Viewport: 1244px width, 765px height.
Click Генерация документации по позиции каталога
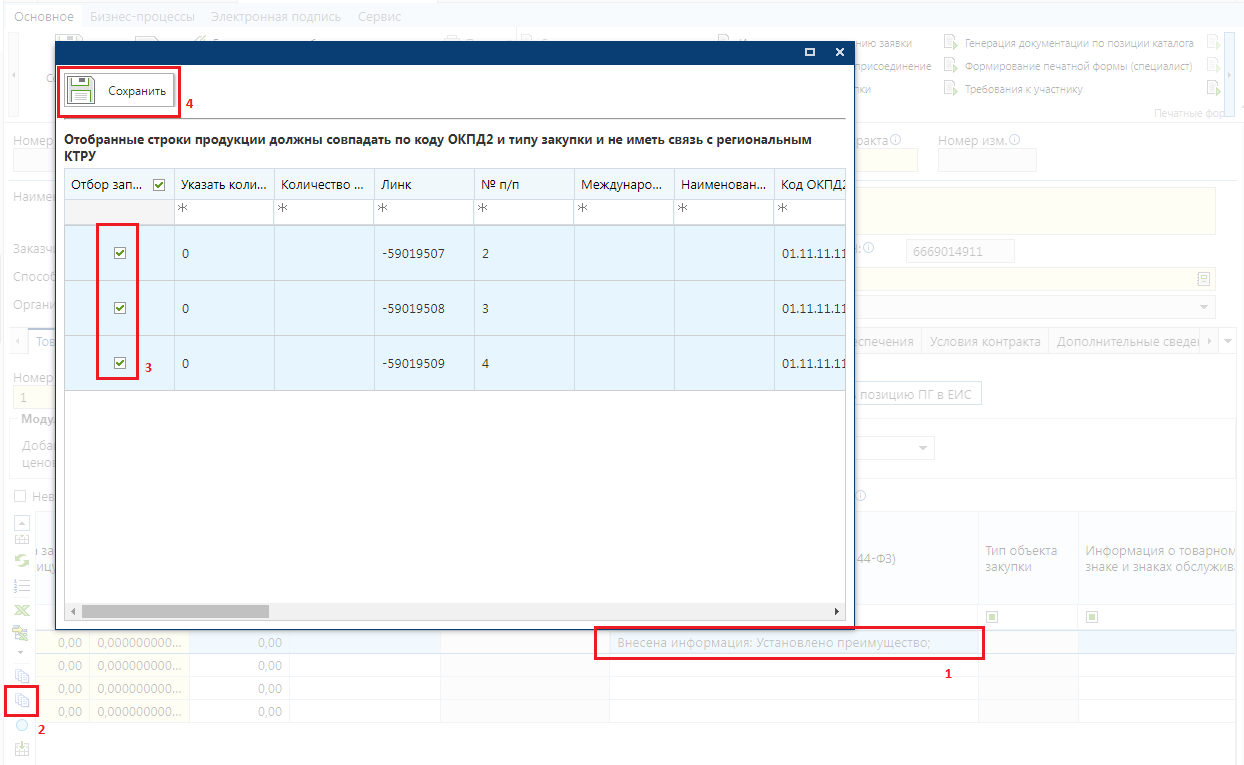tap(1069, 44)
